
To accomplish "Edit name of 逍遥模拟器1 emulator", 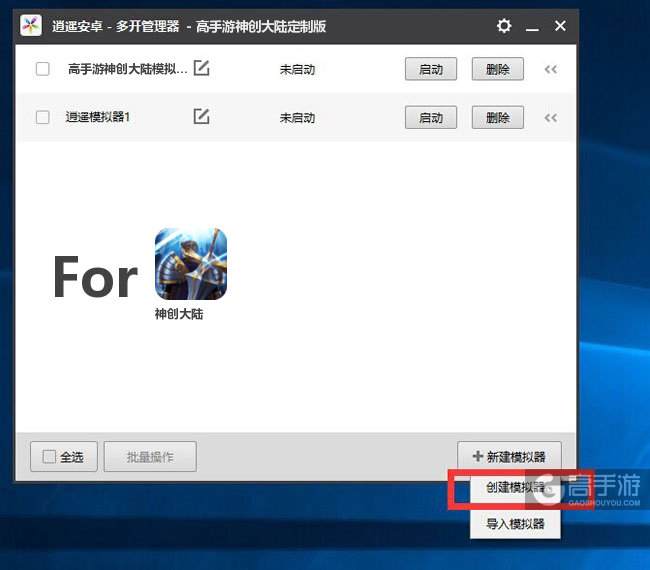I will tap(201, 117).
